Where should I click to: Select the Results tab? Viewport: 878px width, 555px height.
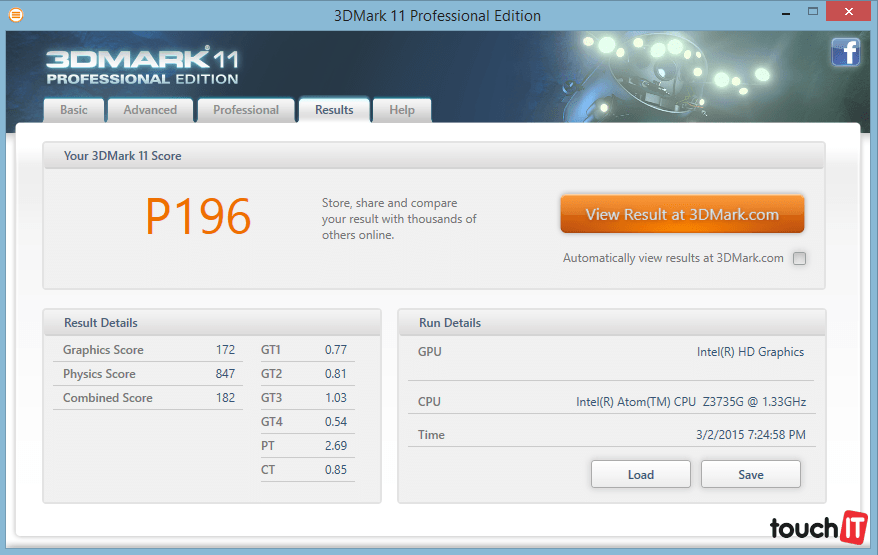click(334, 110)
